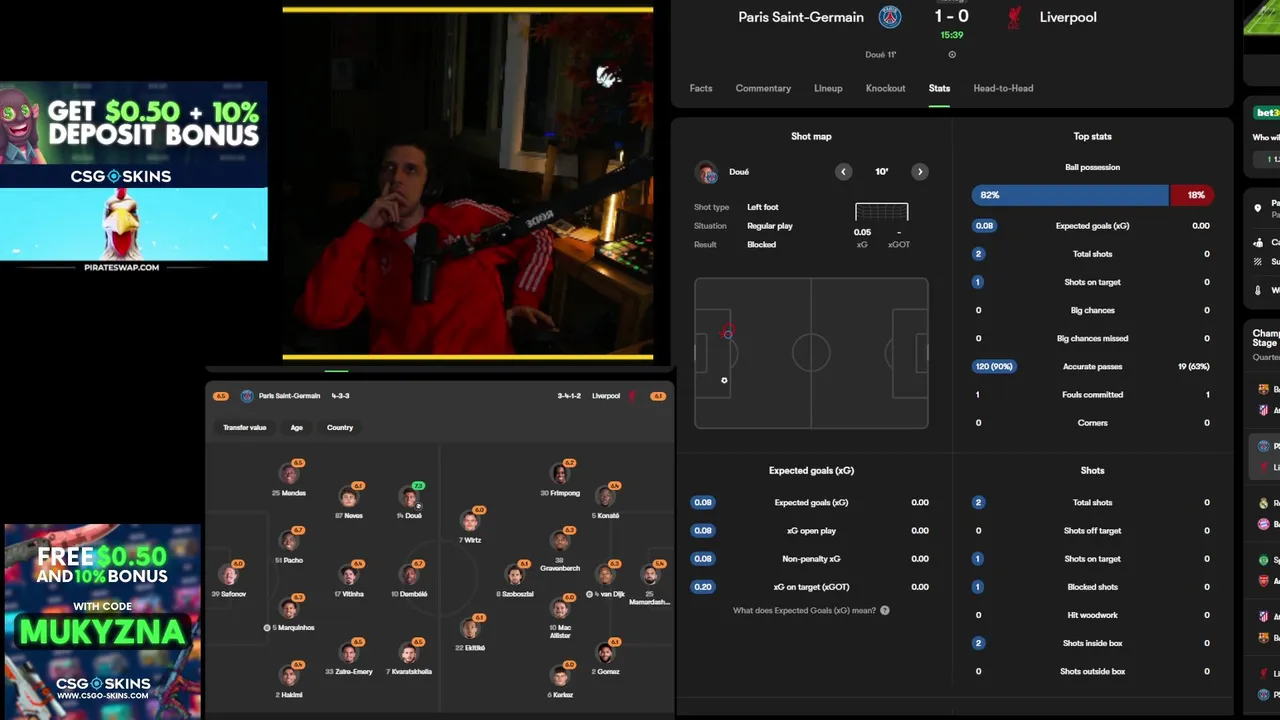Select player Marquinhos in the lineup
The height and width of the screenshot is (720, 1280).
coord(289,613)
